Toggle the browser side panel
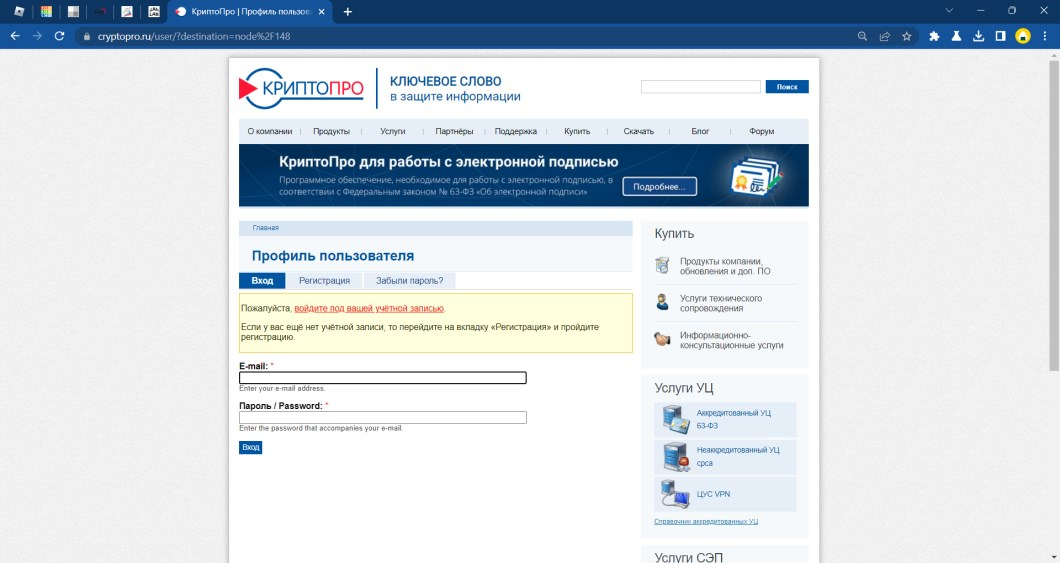This screenshot has height=563, width=1060. (1000, 36)
